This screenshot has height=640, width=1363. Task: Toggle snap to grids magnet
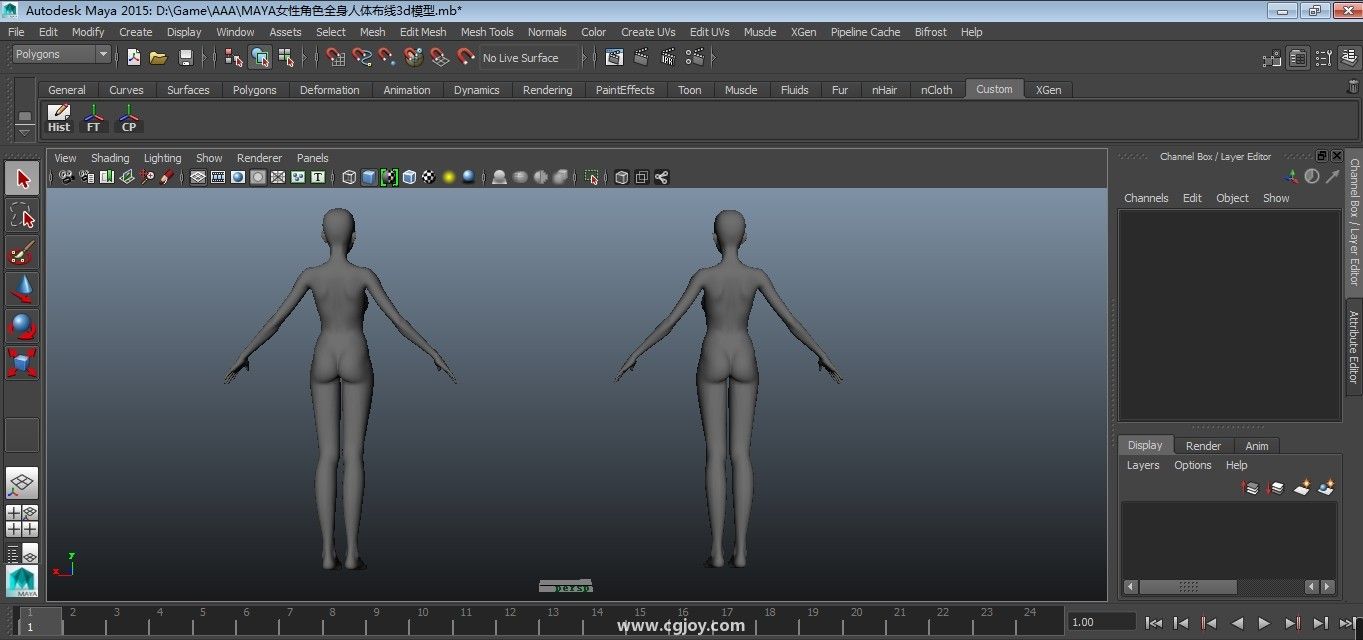[335, 58]
